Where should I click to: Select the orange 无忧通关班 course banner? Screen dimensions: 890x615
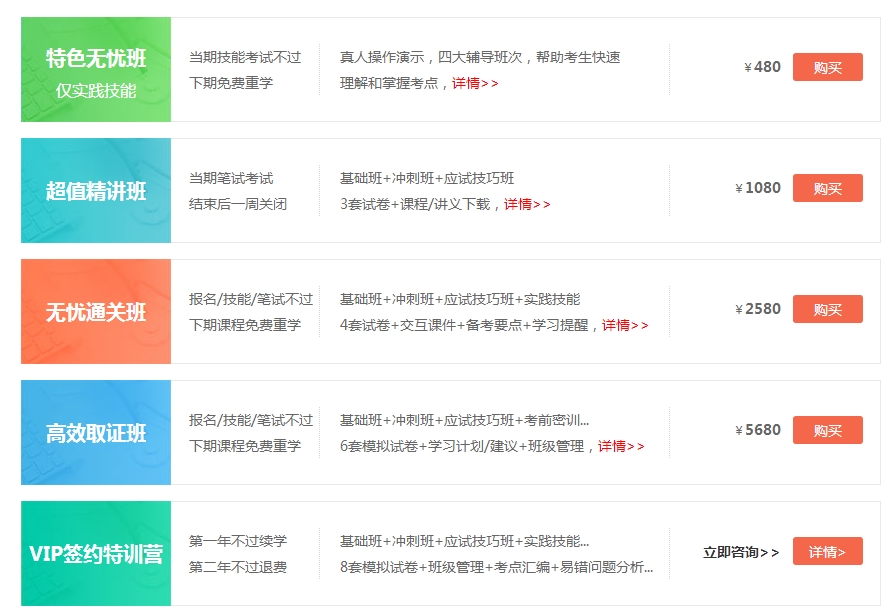pyautogui.click(x=96, y=312)
